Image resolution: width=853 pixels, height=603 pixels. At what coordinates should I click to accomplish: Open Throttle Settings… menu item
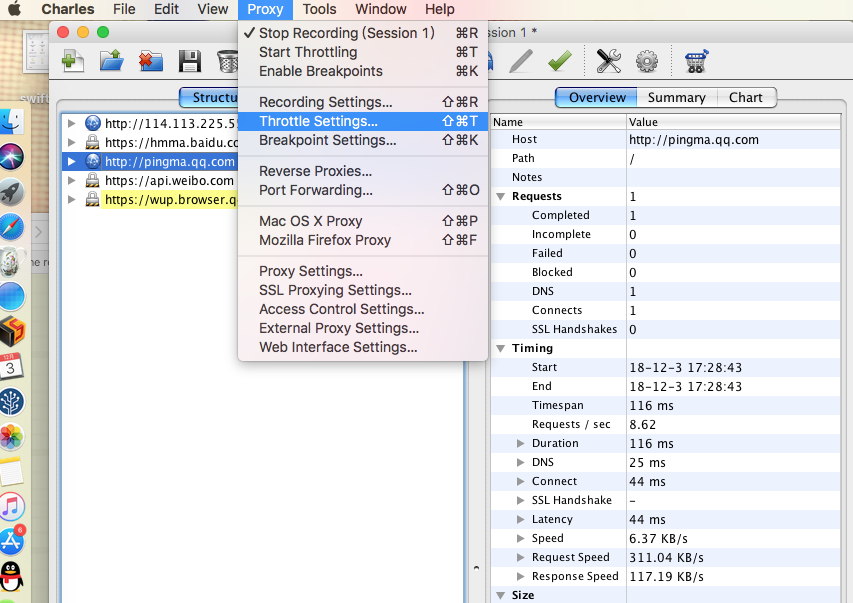pyautogui.click(x=362, y=121)
